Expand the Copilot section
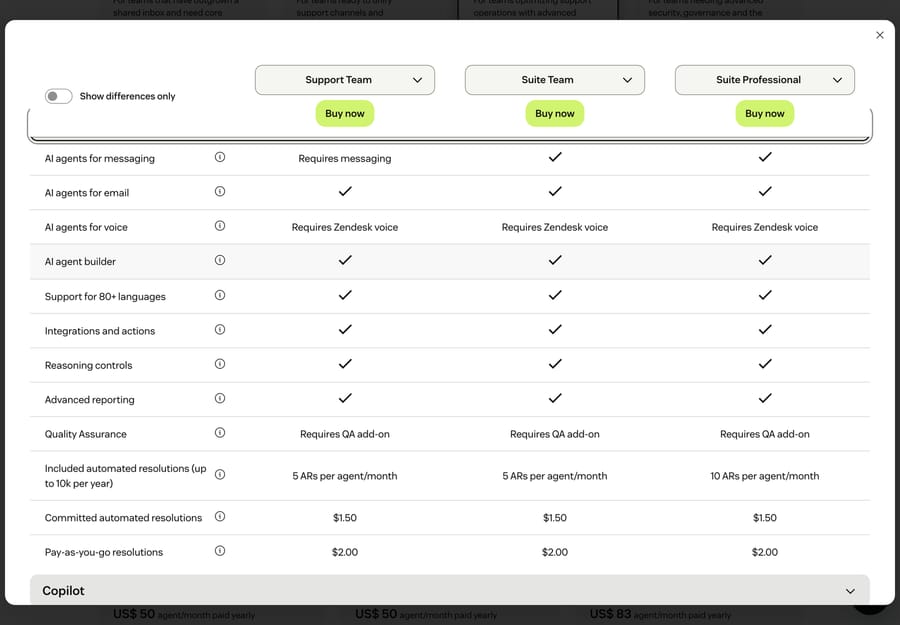 pos(449,591)
